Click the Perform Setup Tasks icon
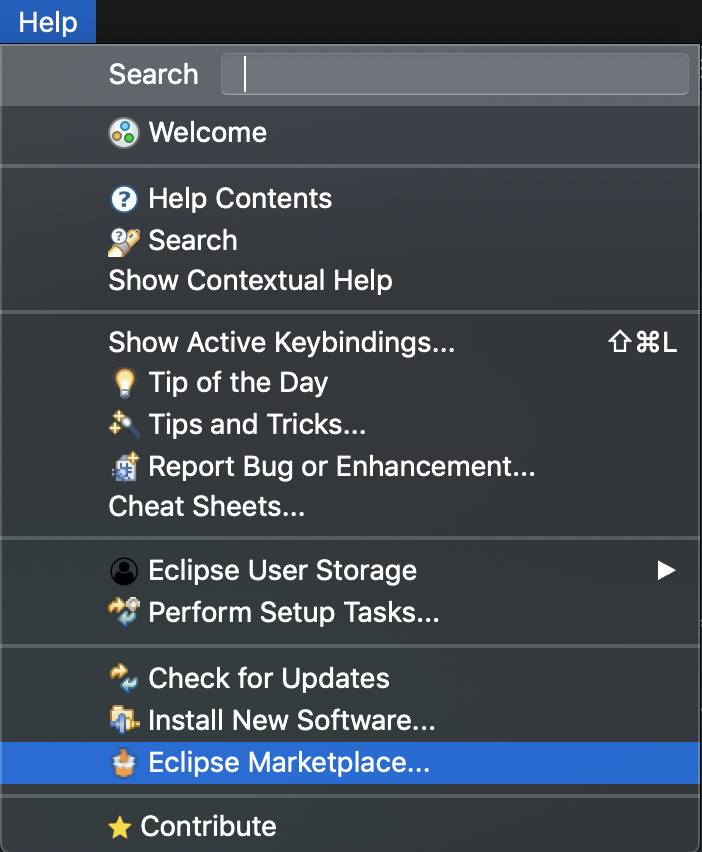This screenshot has height=852, width=702. pyautogui.click(x=123, y=612)
